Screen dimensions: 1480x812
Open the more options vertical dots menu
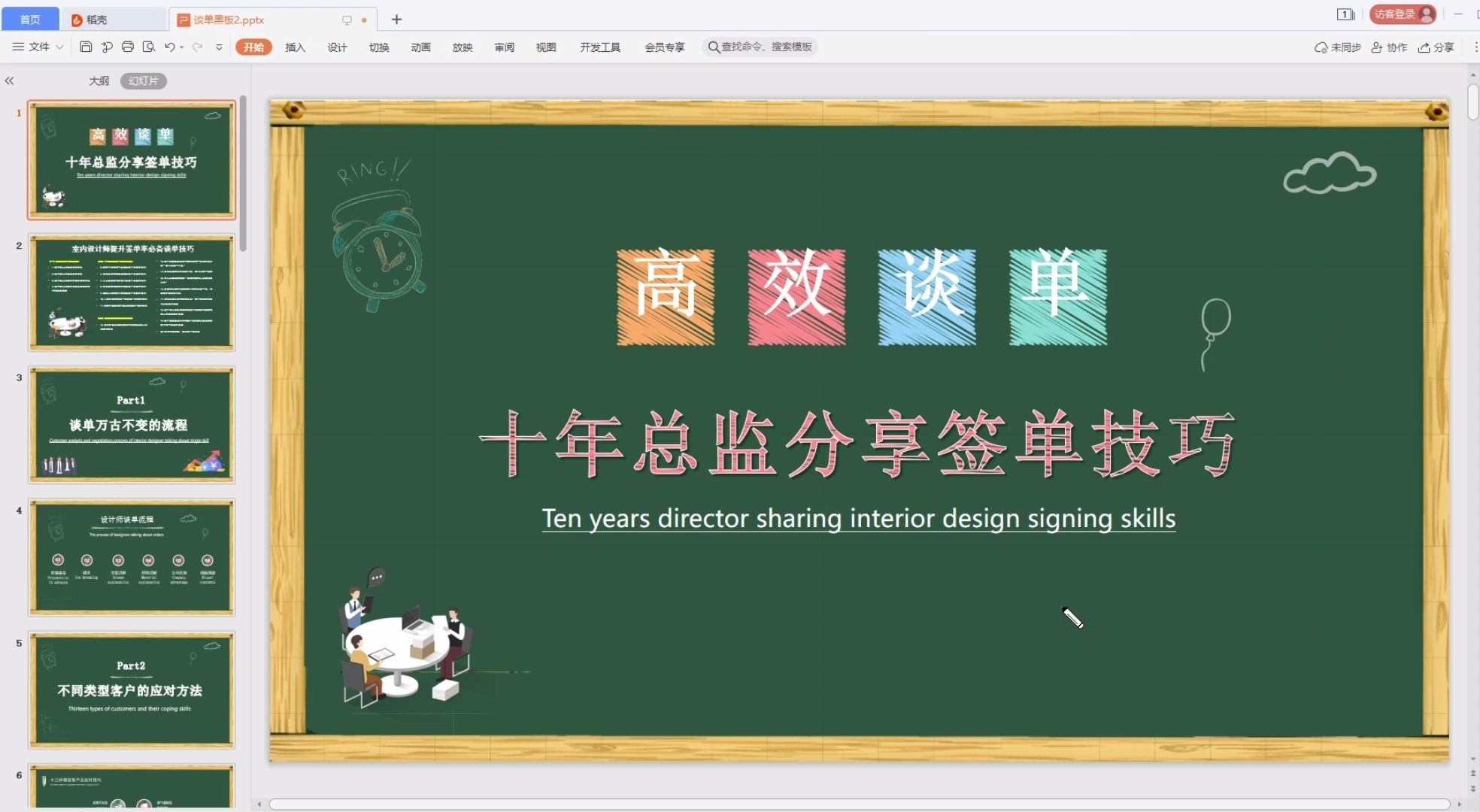[1475, 47]
